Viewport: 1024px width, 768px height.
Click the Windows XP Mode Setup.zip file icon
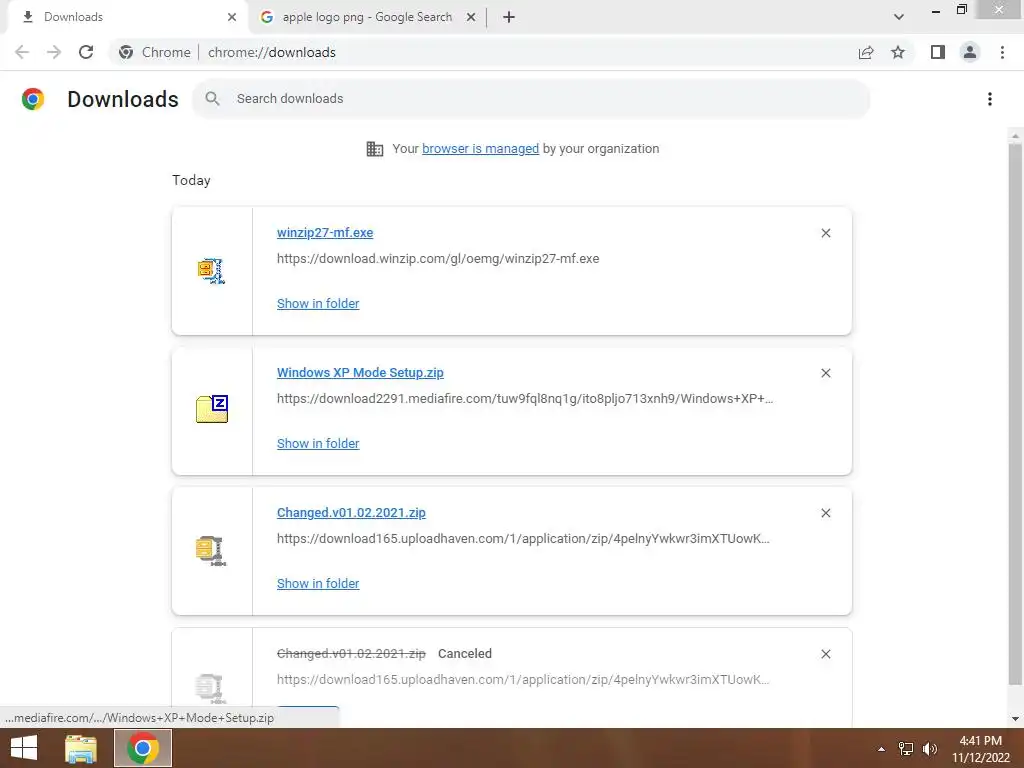212,409
